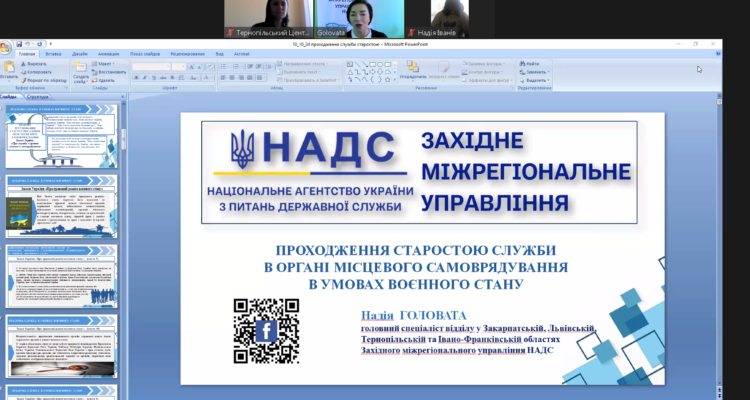
Task: Open Контур фигуры (Shape Outline) dropdown
Action: [483, 72]
